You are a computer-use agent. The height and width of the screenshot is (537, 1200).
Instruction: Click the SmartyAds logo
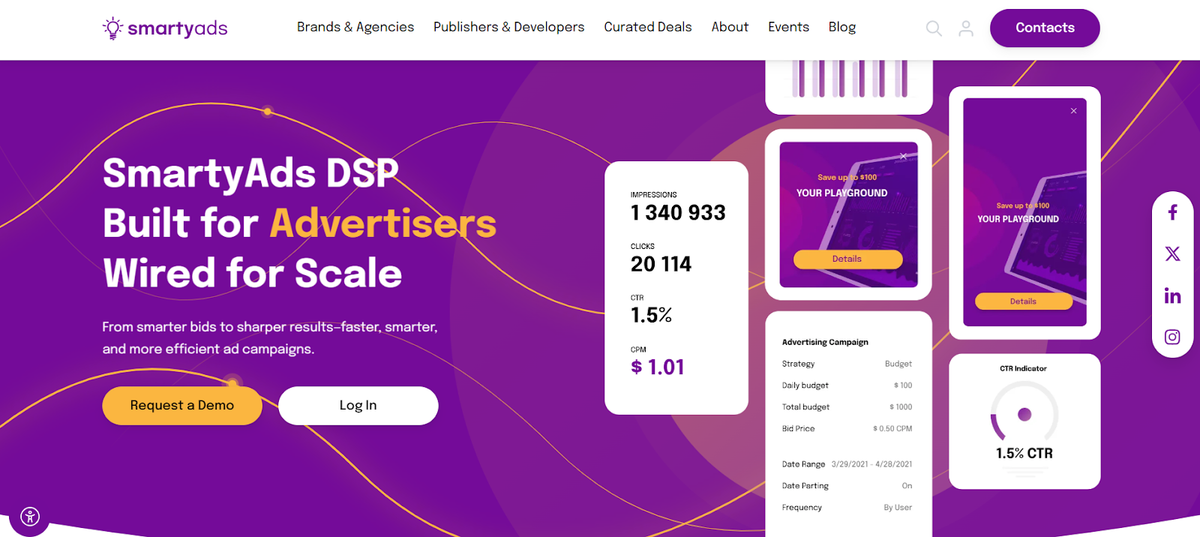coord(165,28)
